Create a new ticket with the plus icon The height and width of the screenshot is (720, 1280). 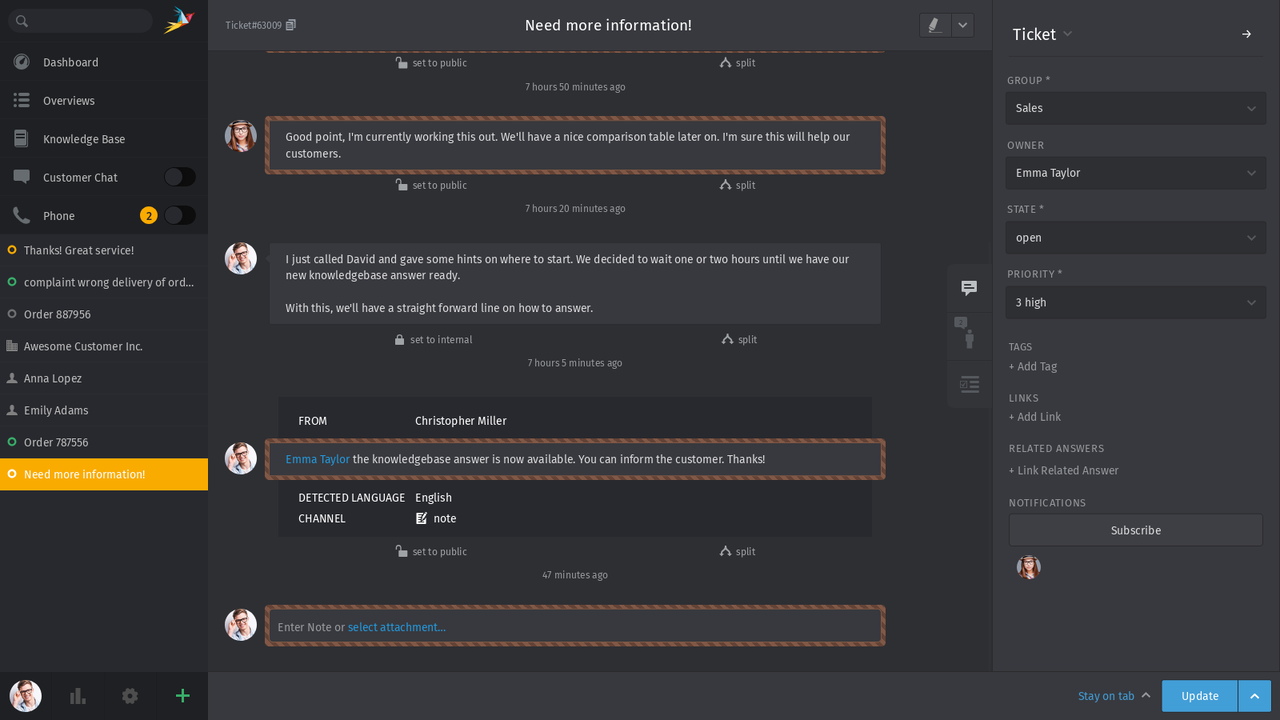point(181,696)
